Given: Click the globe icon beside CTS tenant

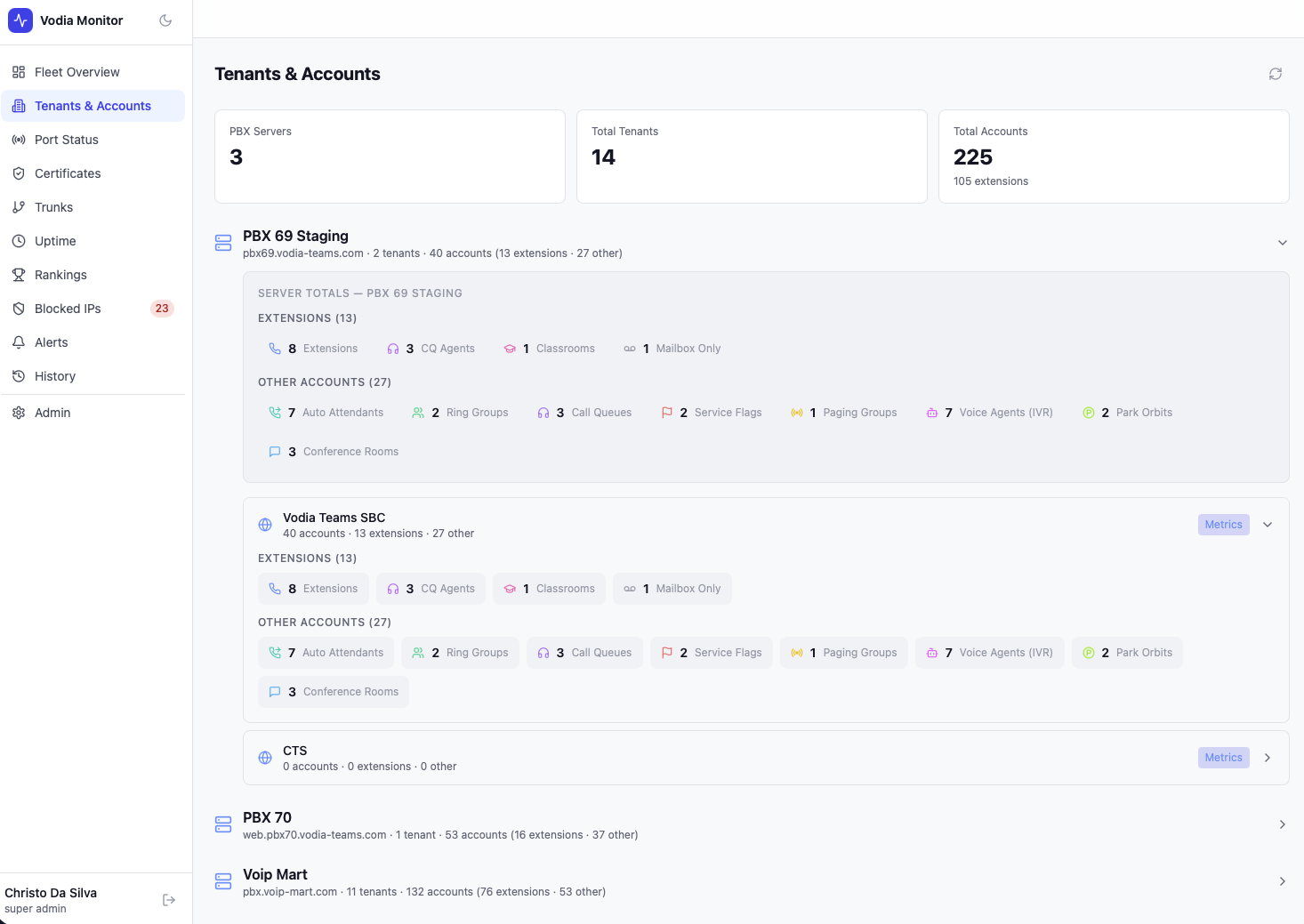Looking at the screenshot, I should tap(265, 758).
